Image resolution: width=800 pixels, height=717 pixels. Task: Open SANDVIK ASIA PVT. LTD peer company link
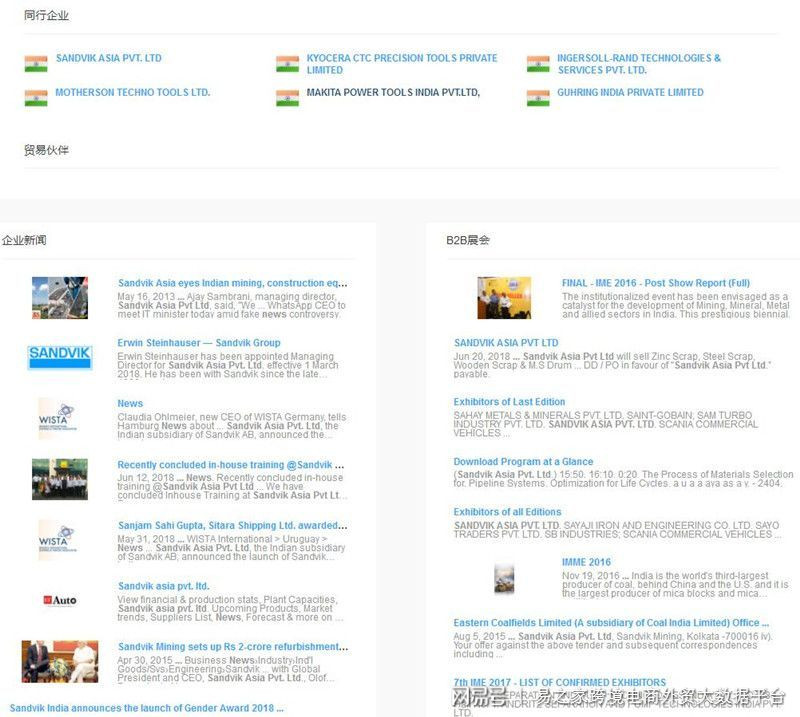coord(109,58)
